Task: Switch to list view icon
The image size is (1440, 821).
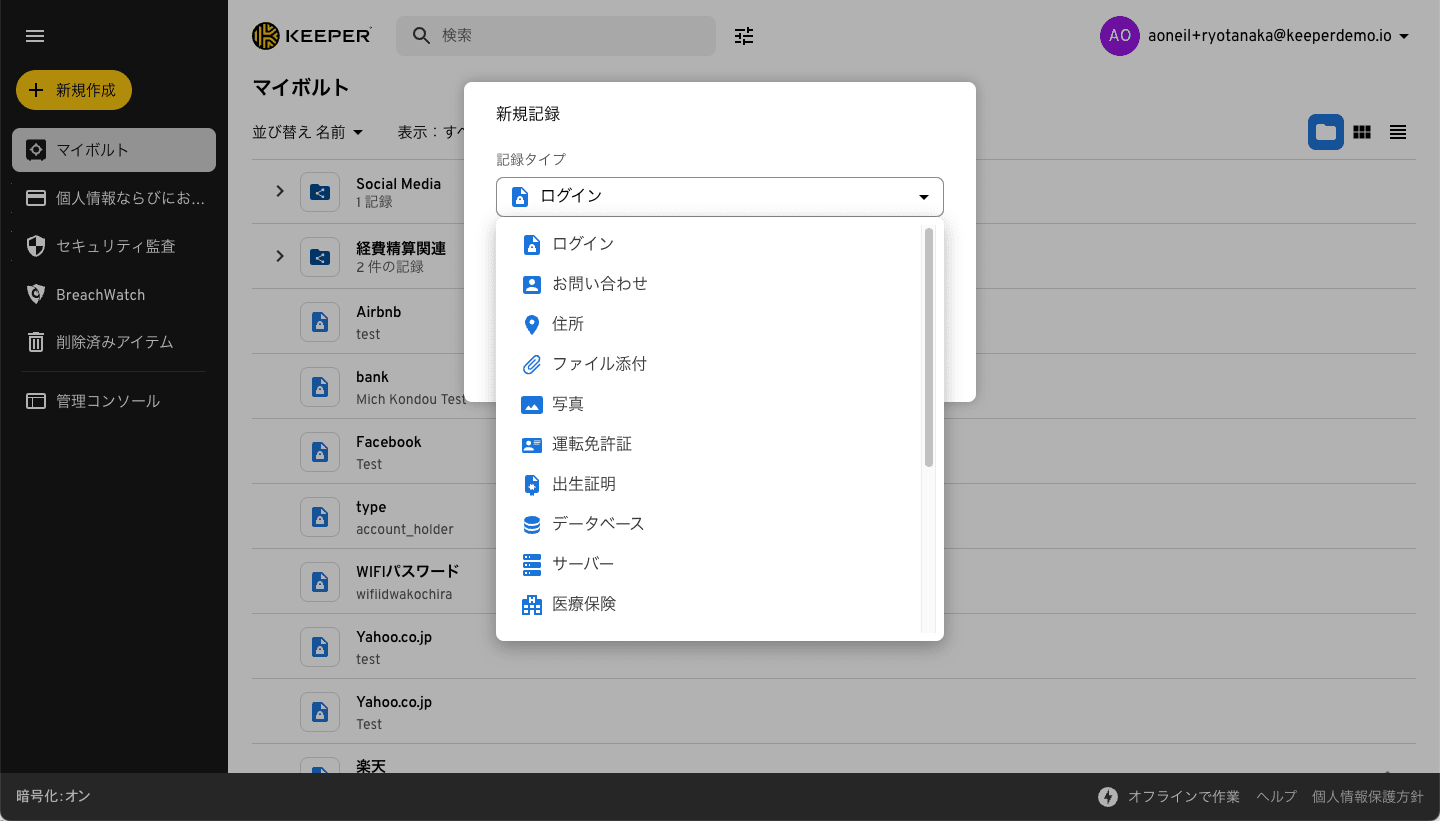Action: [x=1398, y=132]
